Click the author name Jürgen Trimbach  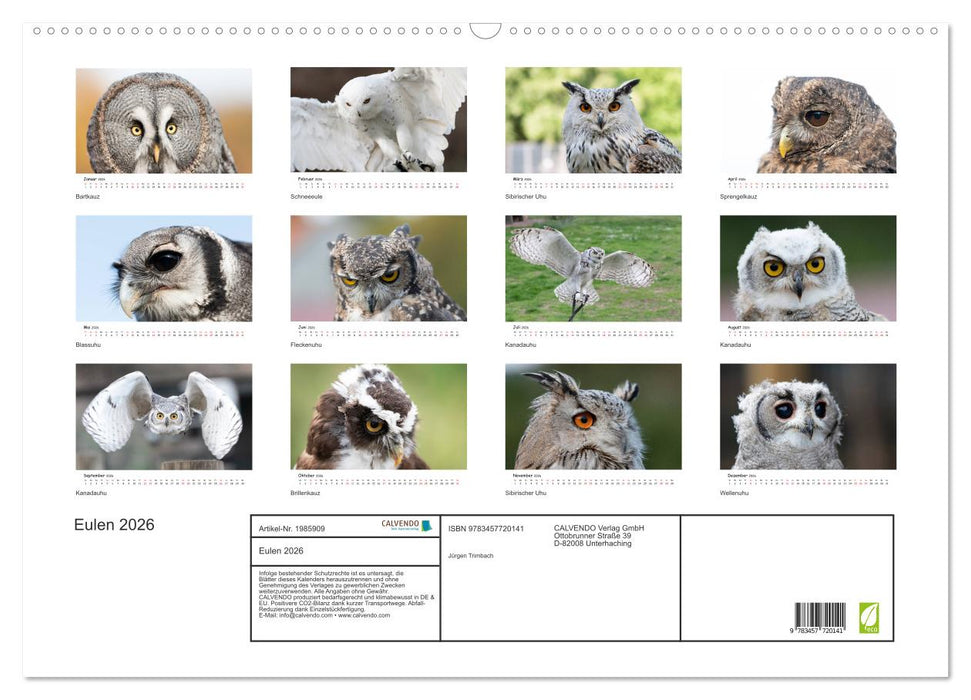pos(471,555)
